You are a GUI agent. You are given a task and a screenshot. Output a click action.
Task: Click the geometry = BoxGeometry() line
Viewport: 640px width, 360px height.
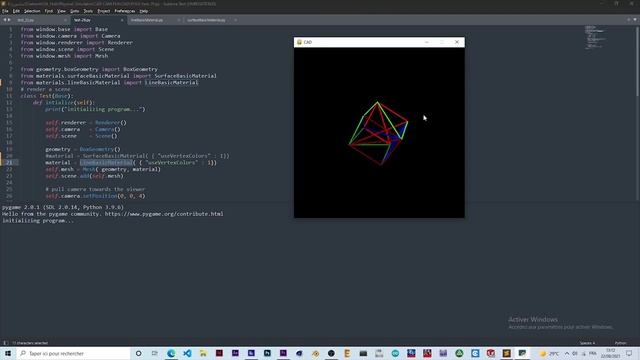point(83,149)
